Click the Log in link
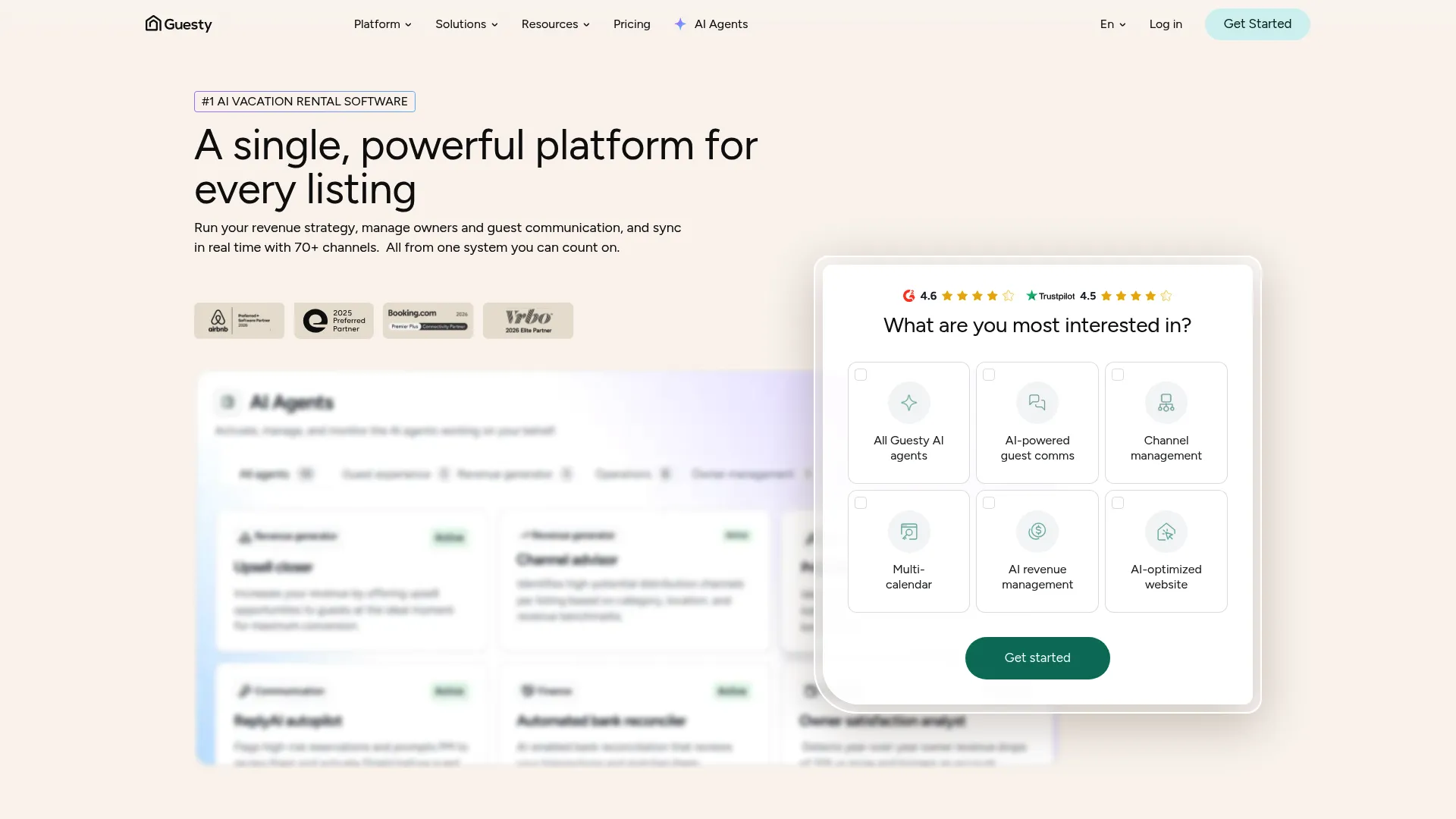The image size is (1456, 819). point(1166,24)
